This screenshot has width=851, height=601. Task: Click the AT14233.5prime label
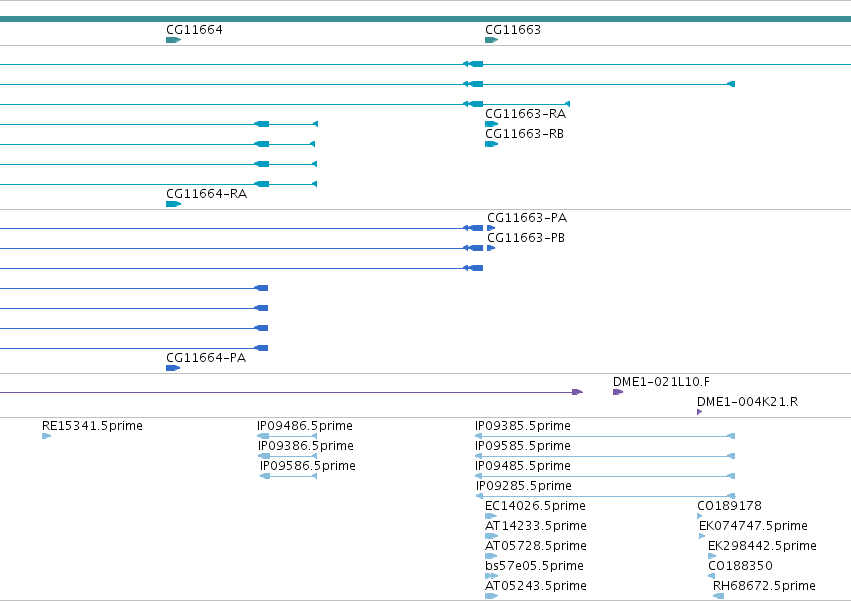tap(536, 526)
